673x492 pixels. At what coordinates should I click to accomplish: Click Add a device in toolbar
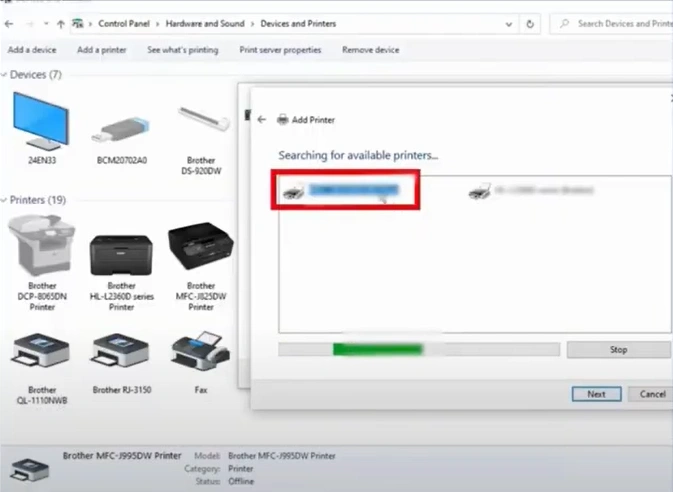32,49
